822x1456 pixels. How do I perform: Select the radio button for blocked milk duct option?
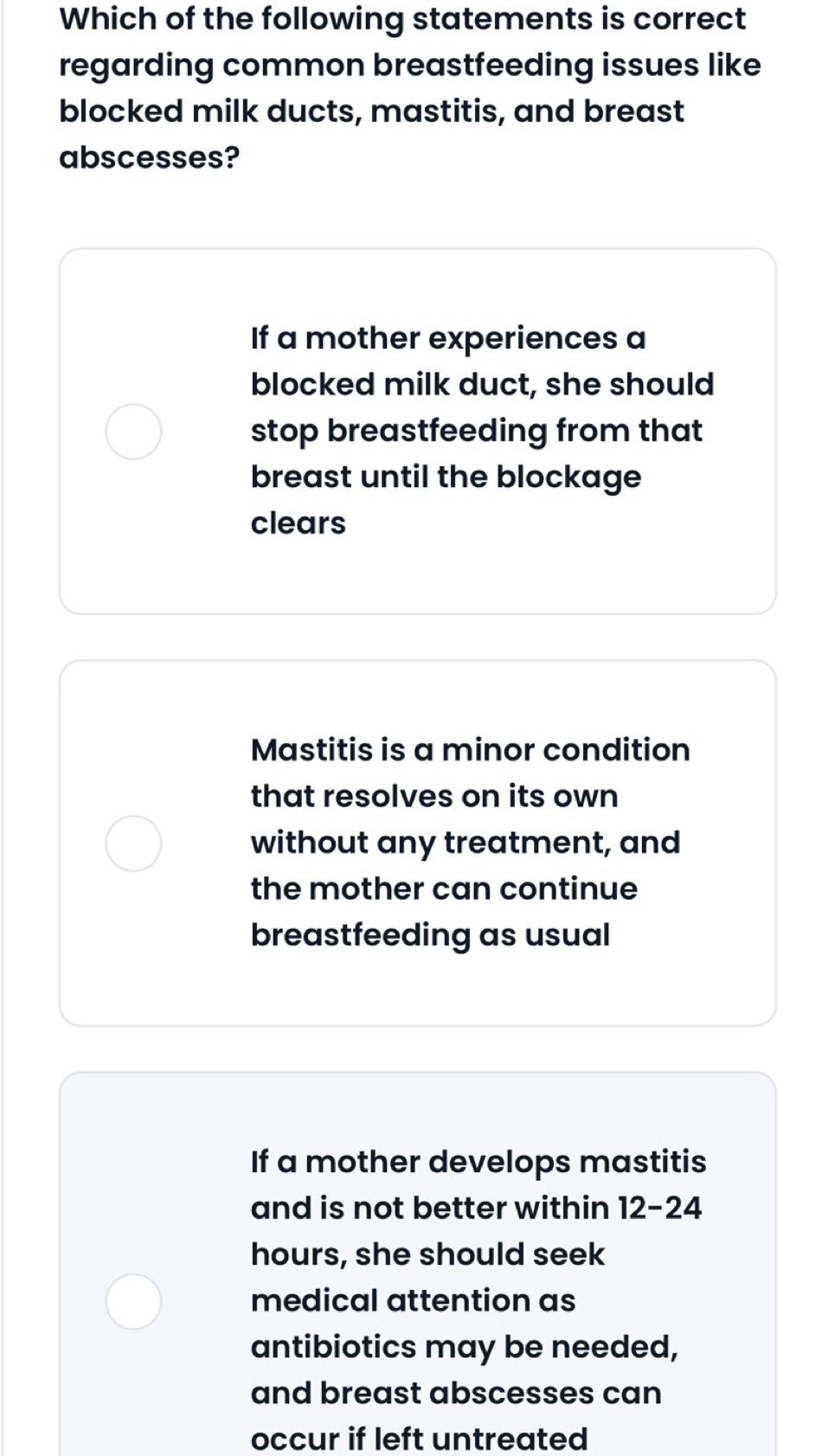coord(133,431)
